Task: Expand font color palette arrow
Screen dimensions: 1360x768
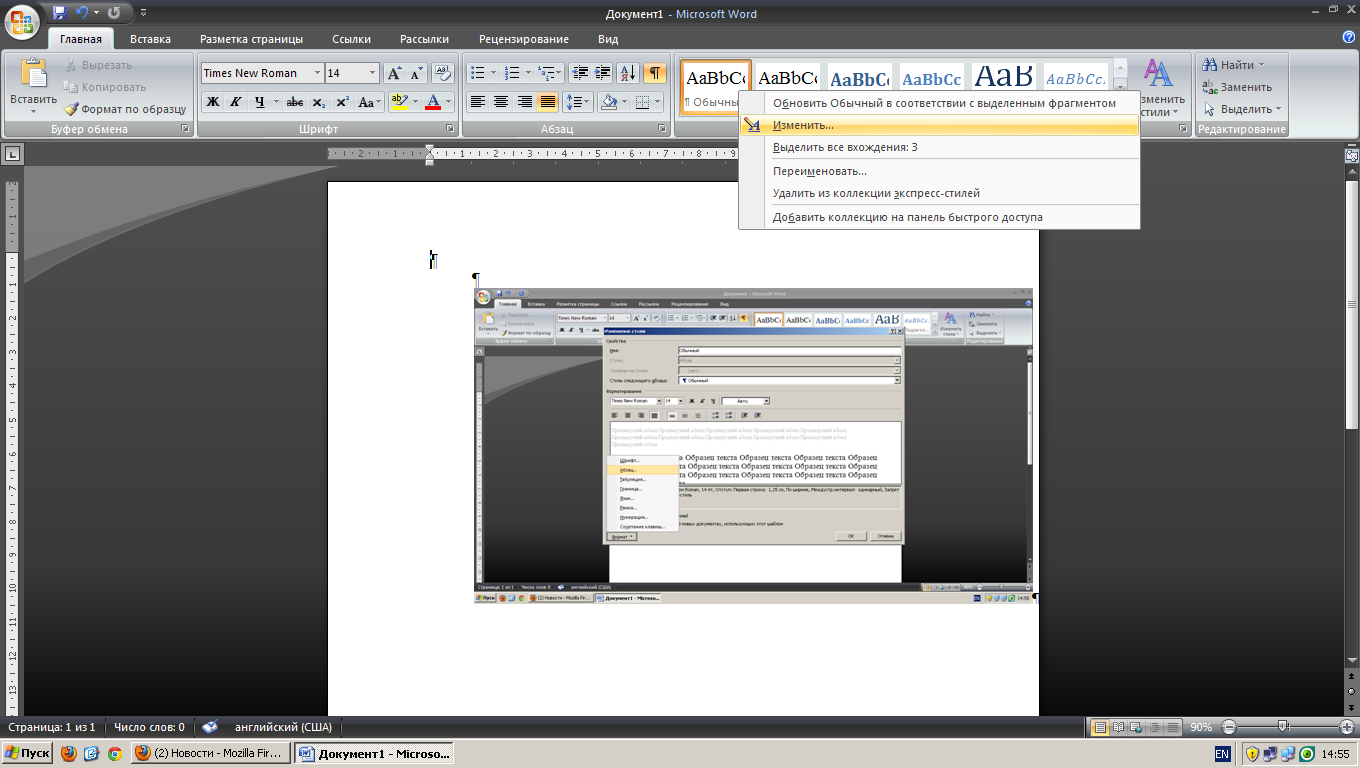Action: coord(448,102)
